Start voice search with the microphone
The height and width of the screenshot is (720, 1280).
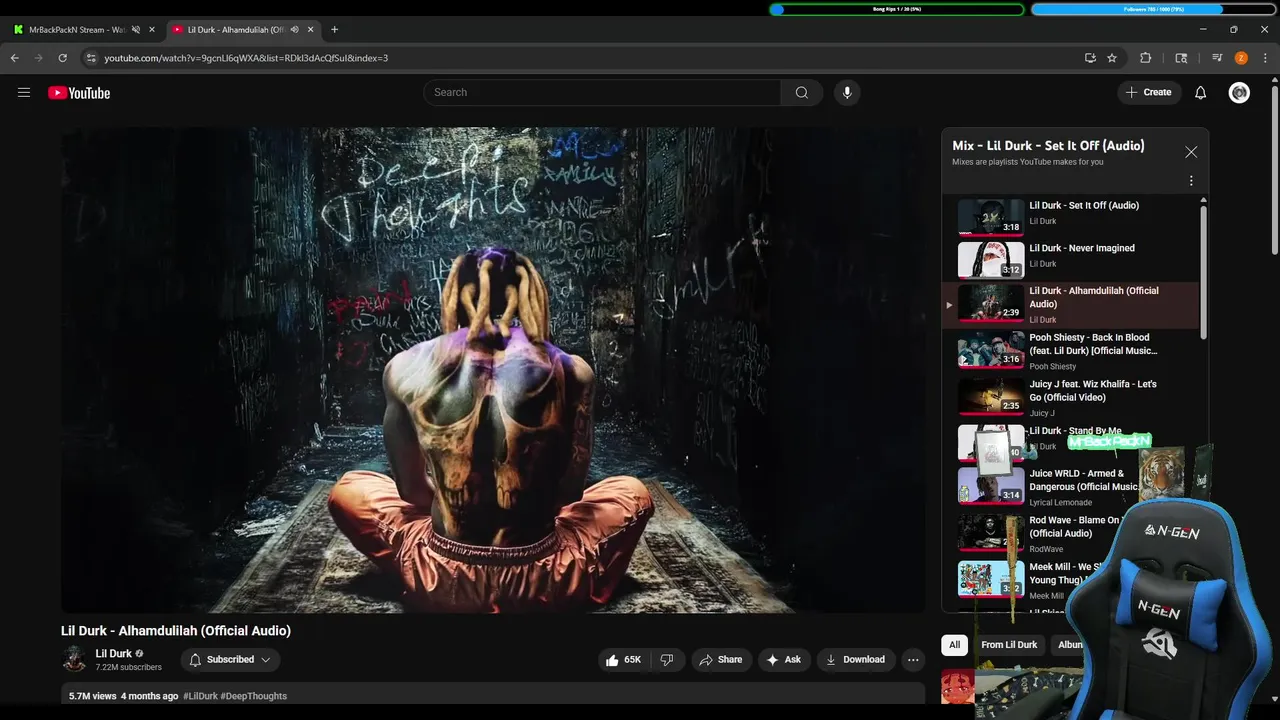point(847,92)
